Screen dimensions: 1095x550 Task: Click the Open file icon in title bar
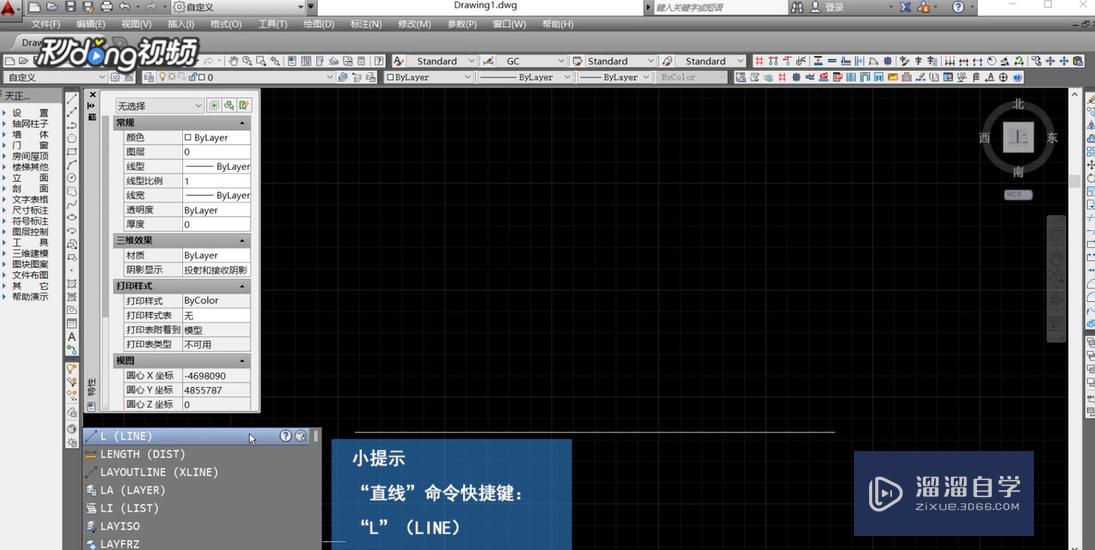[52, 7]
